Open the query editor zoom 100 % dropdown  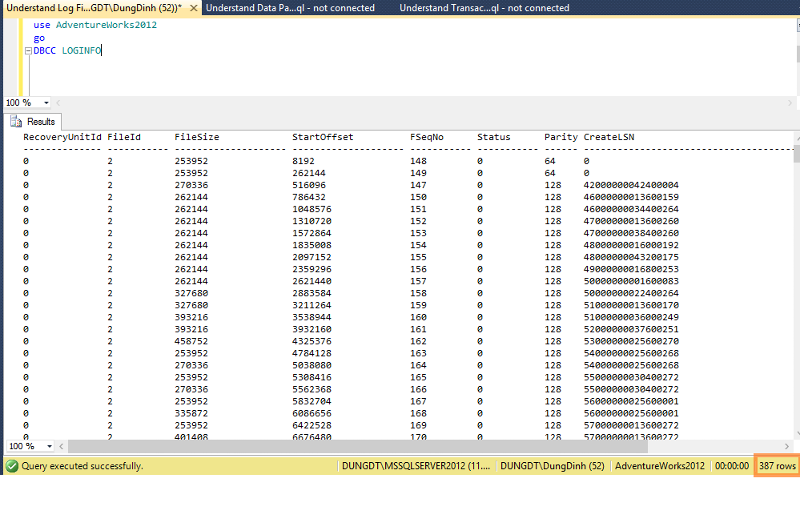pyautogui.click(x=46, y=103)
